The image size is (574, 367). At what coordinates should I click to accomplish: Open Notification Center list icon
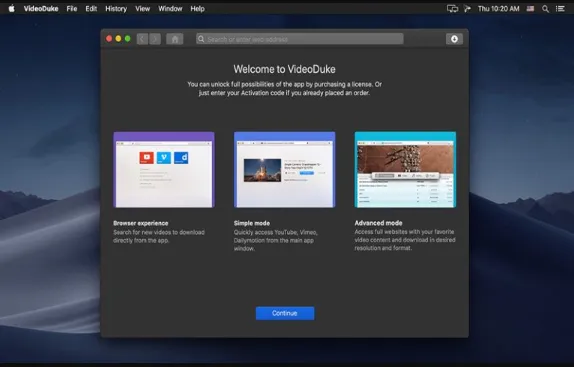click(560, 9)
